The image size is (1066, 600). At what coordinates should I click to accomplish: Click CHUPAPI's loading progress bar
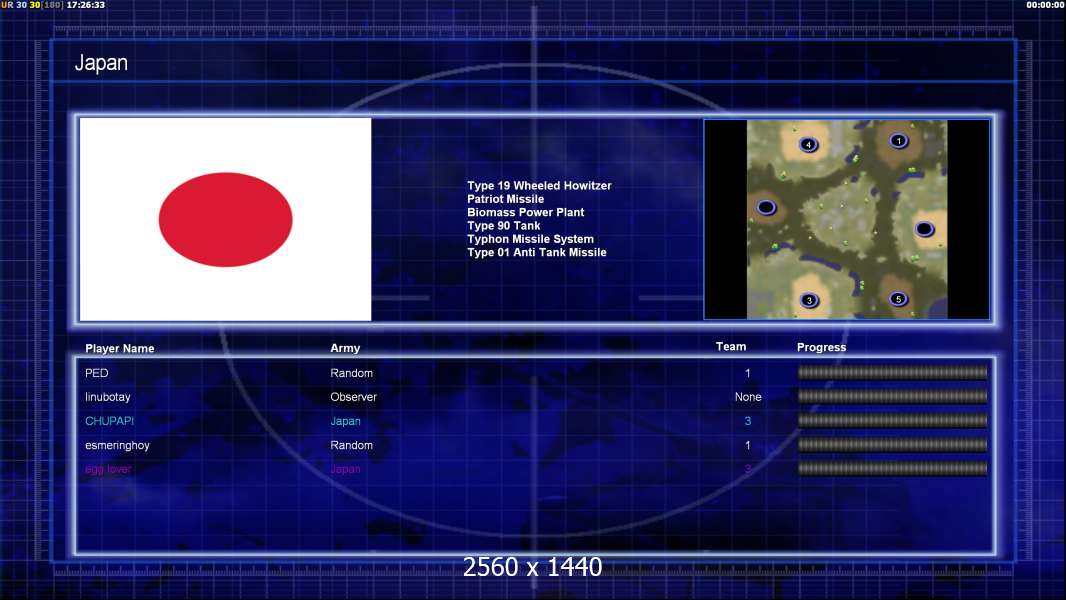(892, 421)
